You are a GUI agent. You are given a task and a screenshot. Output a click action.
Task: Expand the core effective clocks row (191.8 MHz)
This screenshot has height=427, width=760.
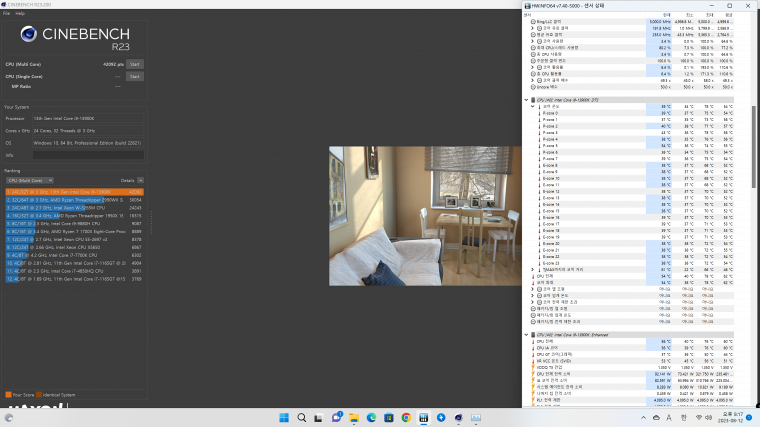click(533, 28)
